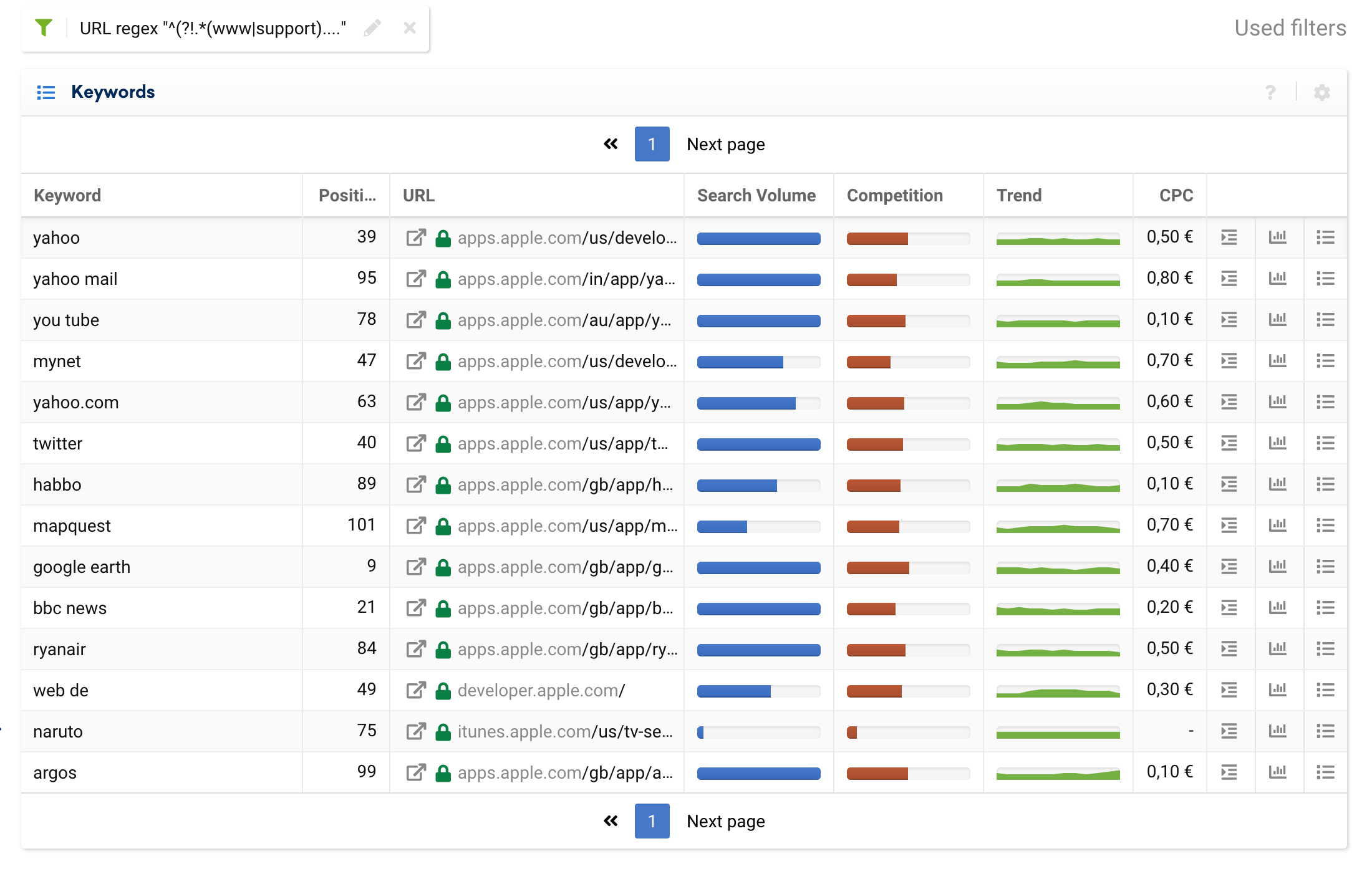Open list icon for mapquest row

coord(1326,526)
